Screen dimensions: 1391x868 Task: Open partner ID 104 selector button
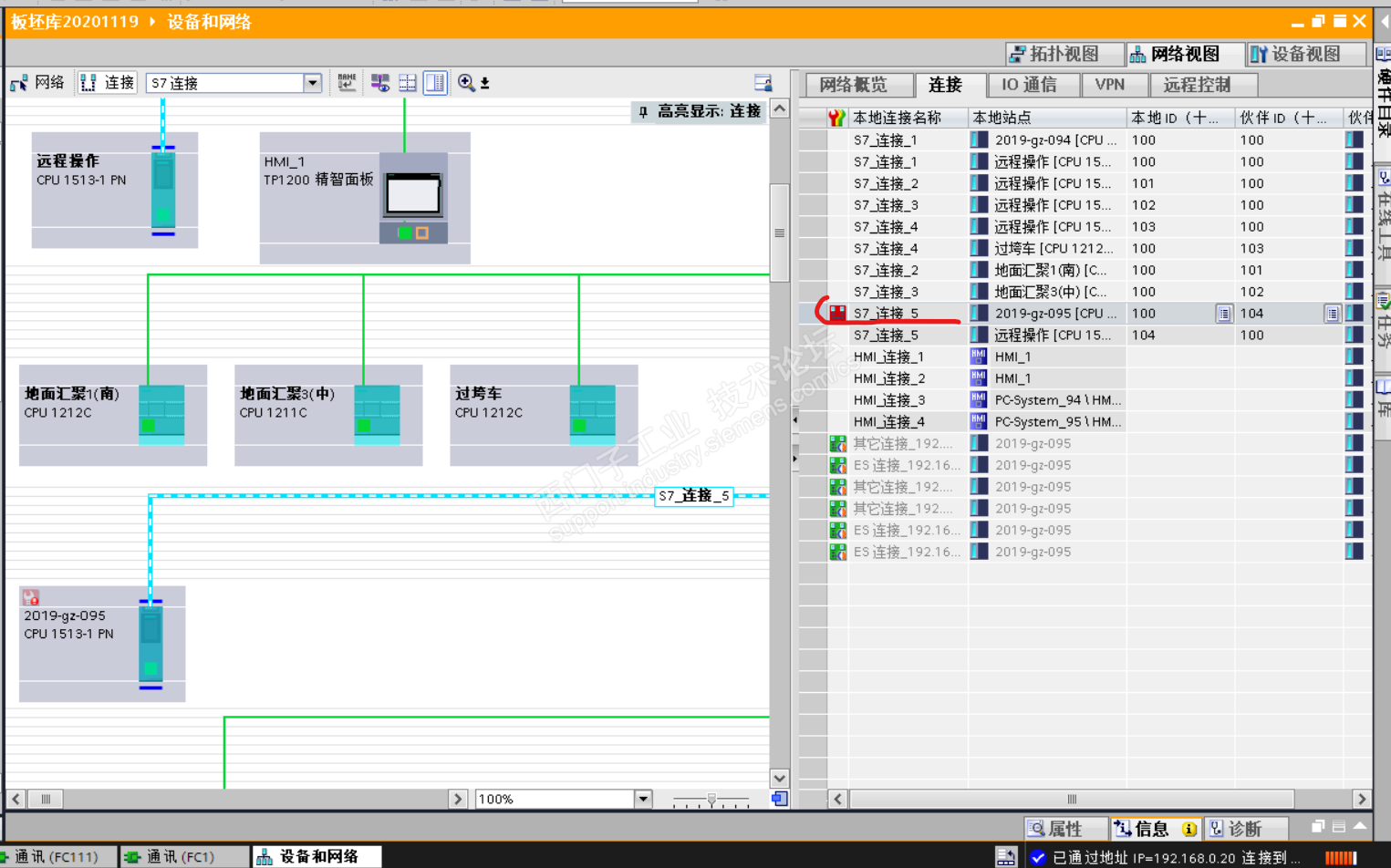tap(1333, 314)
